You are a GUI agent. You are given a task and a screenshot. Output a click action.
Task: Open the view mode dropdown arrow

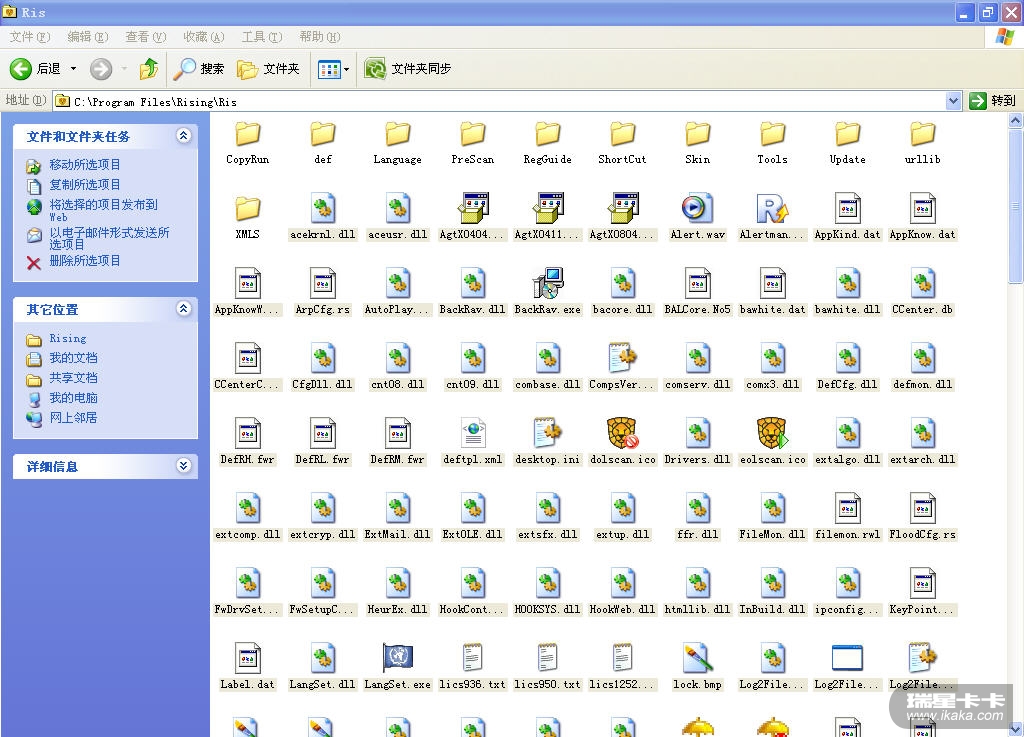[x=347, y=69]
